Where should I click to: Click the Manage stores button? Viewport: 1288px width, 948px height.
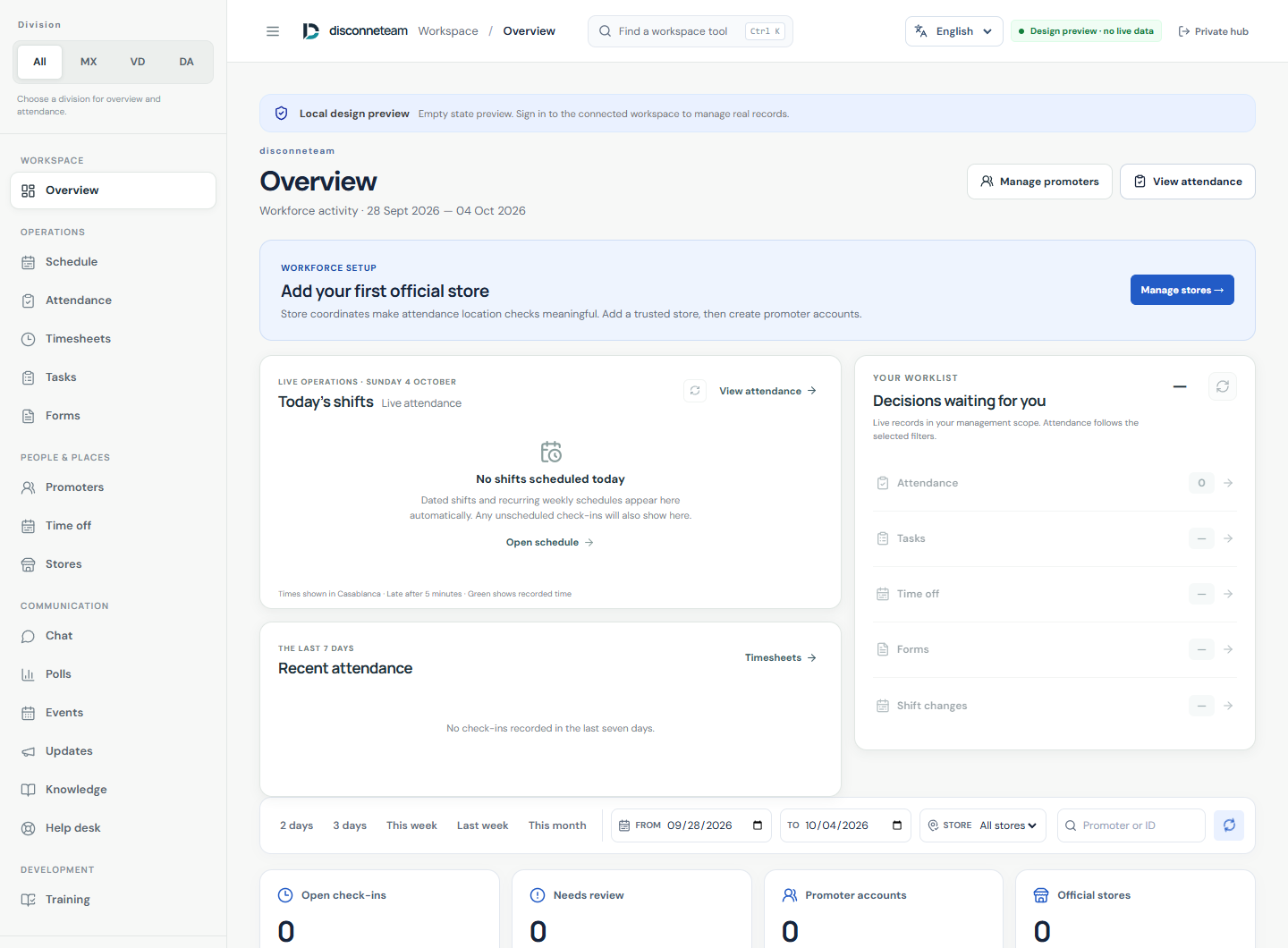pyautogui.click(x=1182, y=290)
